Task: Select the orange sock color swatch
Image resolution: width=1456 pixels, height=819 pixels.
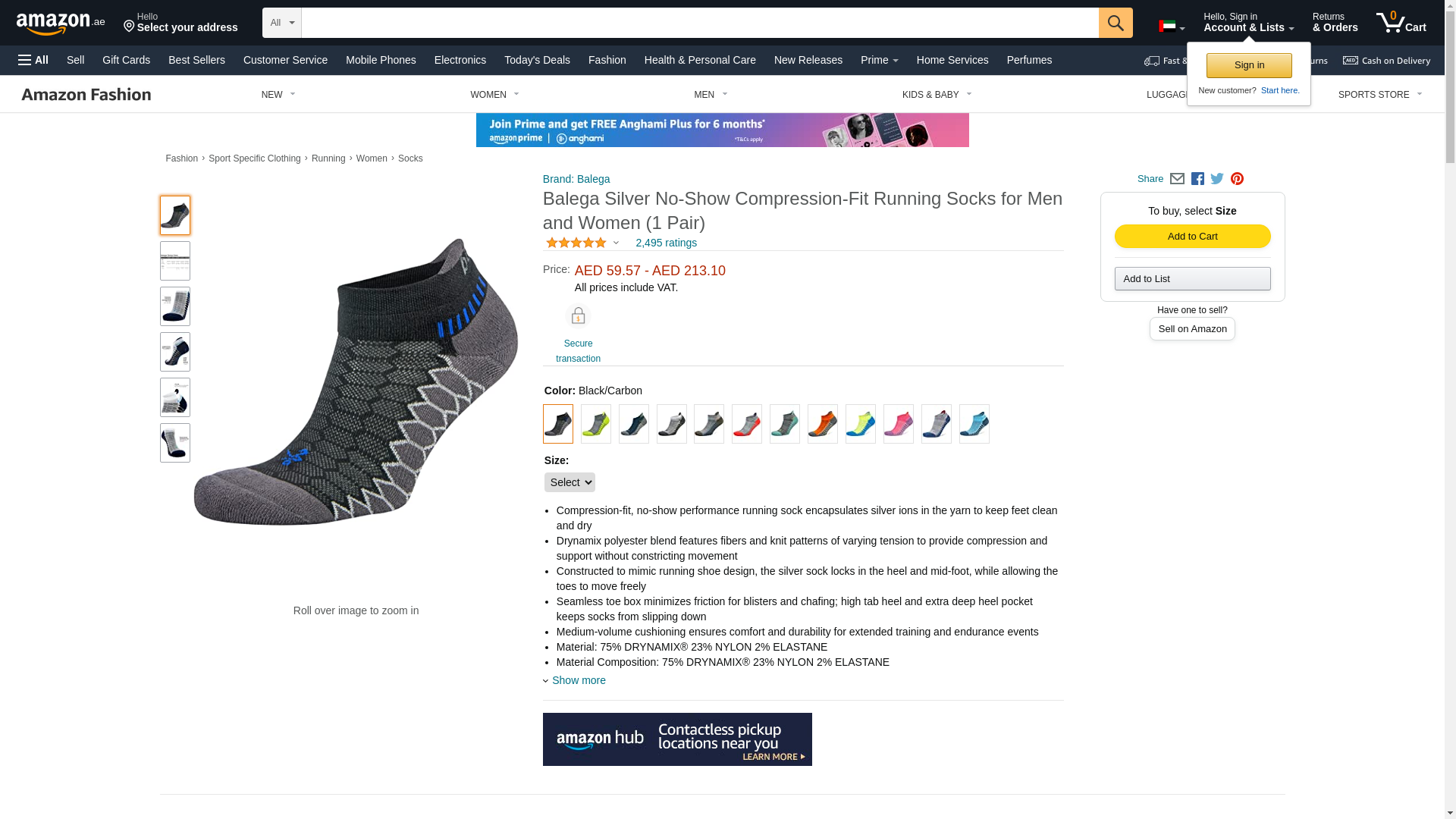Action: pyautogui.click(x=822, y=424)
